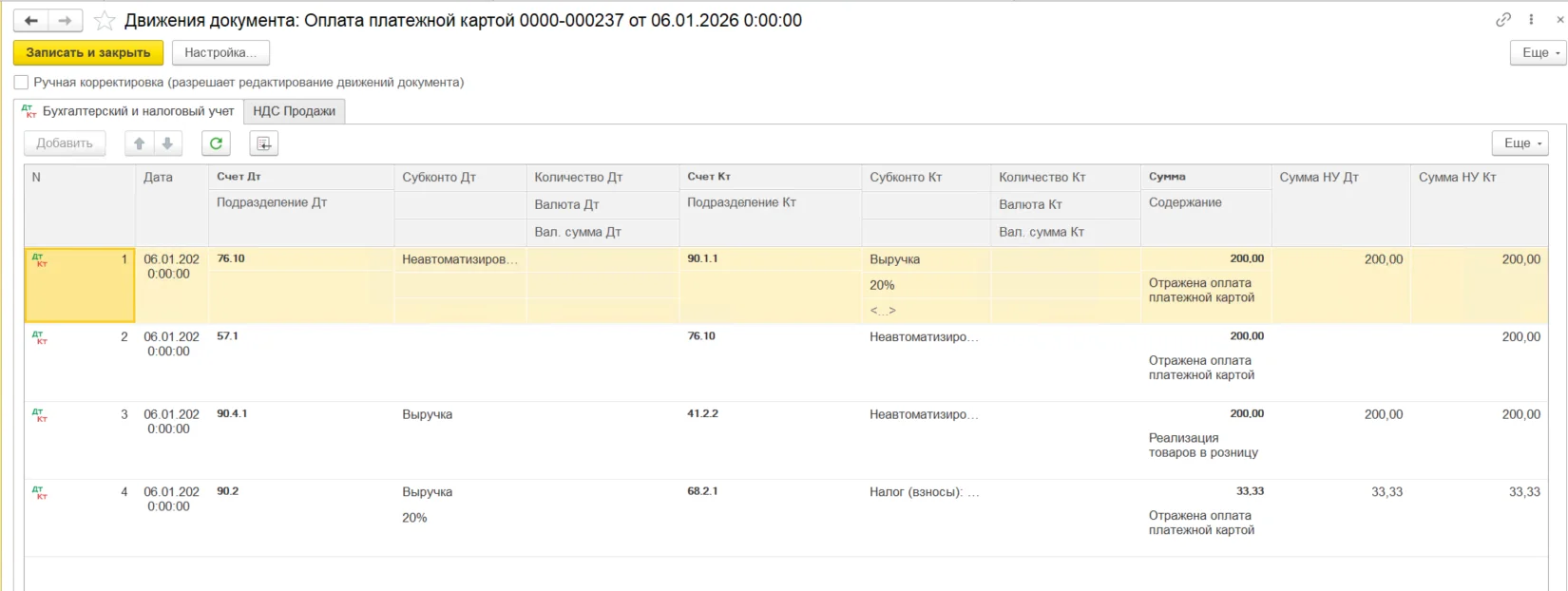Move the selected posting down

167,143
